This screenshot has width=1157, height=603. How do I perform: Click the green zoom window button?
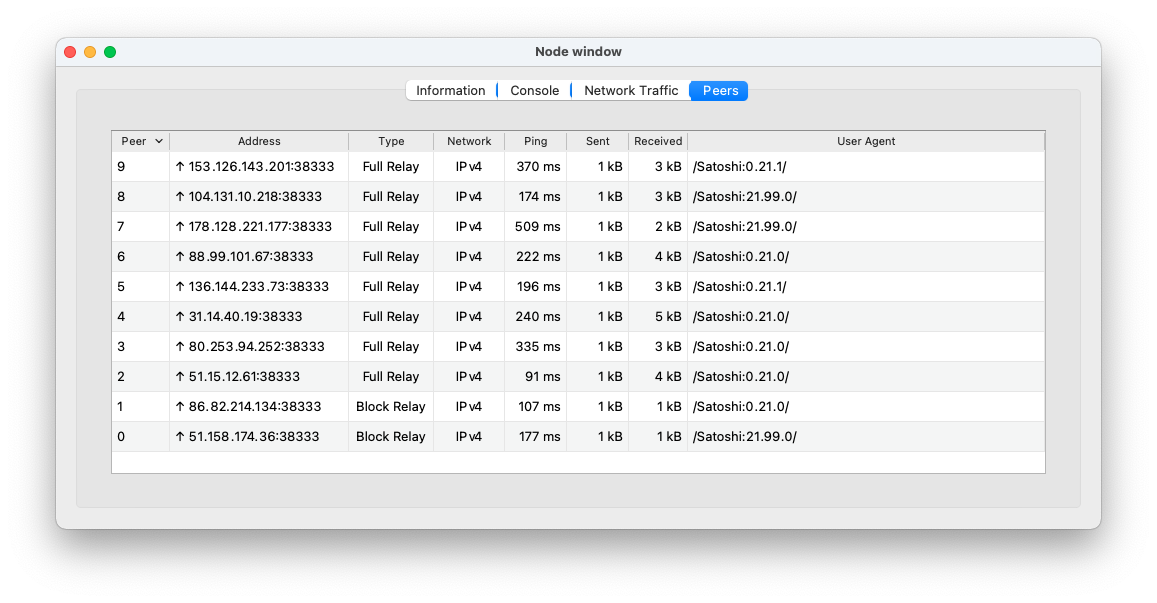pos(110,52)
